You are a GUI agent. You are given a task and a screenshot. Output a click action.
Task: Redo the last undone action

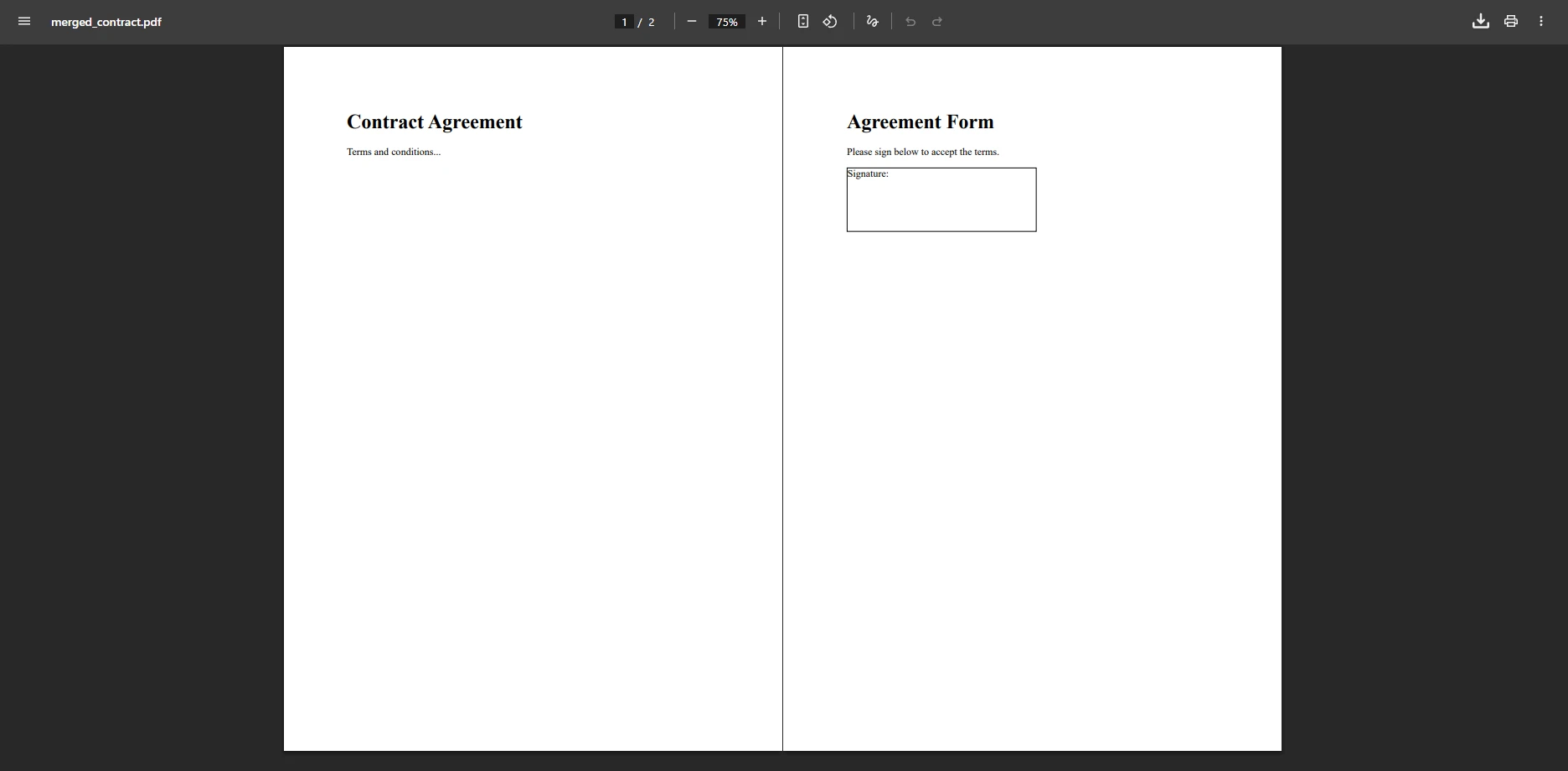937,22
